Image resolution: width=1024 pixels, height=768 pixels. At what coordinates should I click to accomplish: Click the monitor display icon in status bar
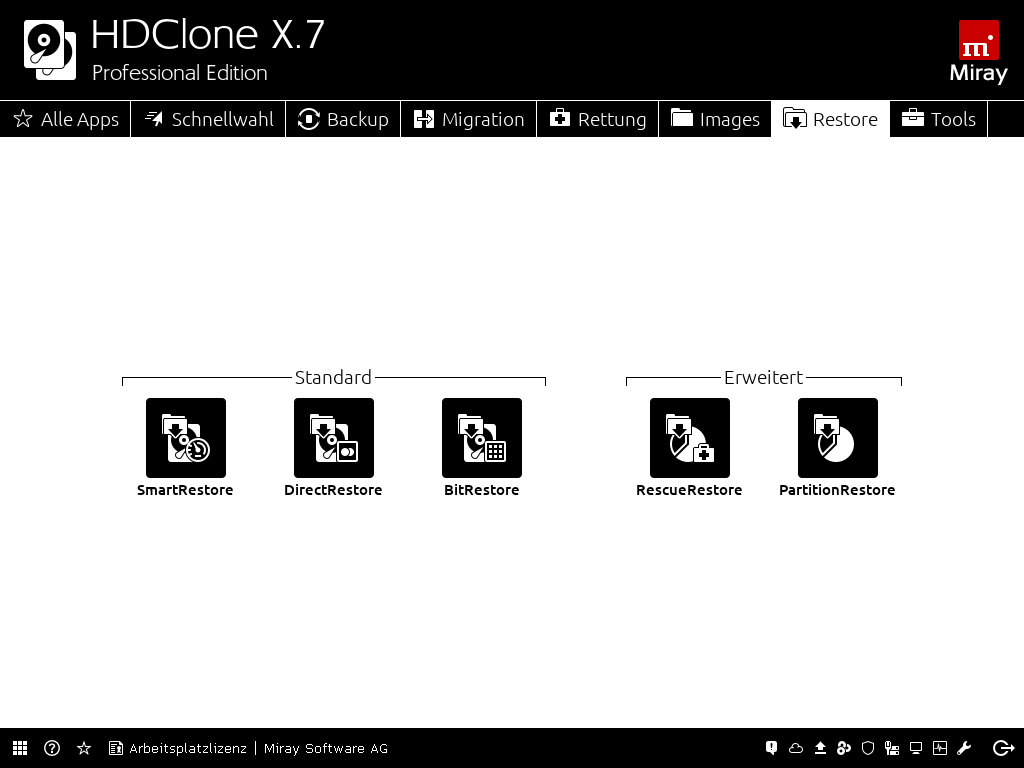[x=915, y=748]
